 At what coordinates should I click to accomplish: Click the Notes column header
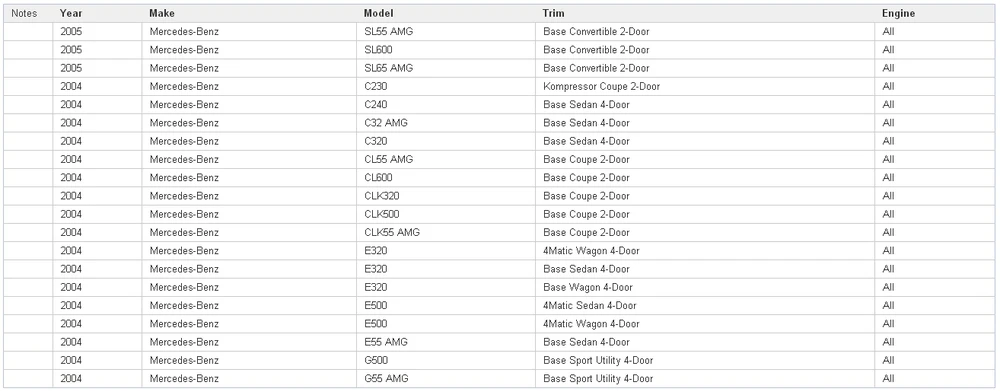click(28, 13)
